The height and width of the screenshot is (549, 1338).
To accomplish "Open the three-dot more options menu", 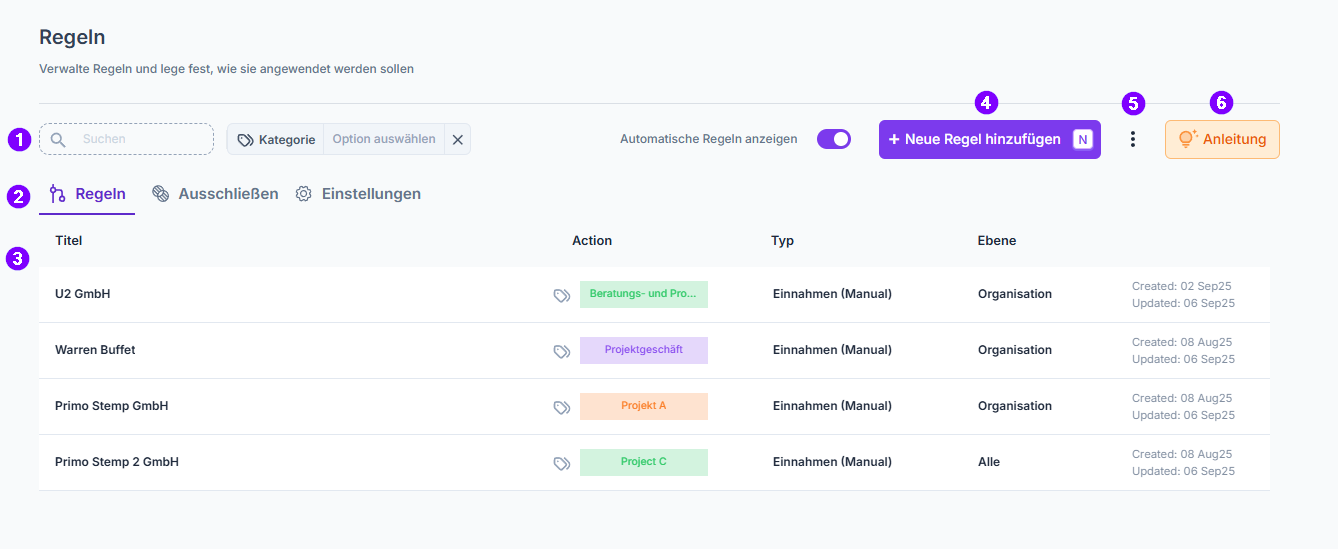I will point(1132,140).
